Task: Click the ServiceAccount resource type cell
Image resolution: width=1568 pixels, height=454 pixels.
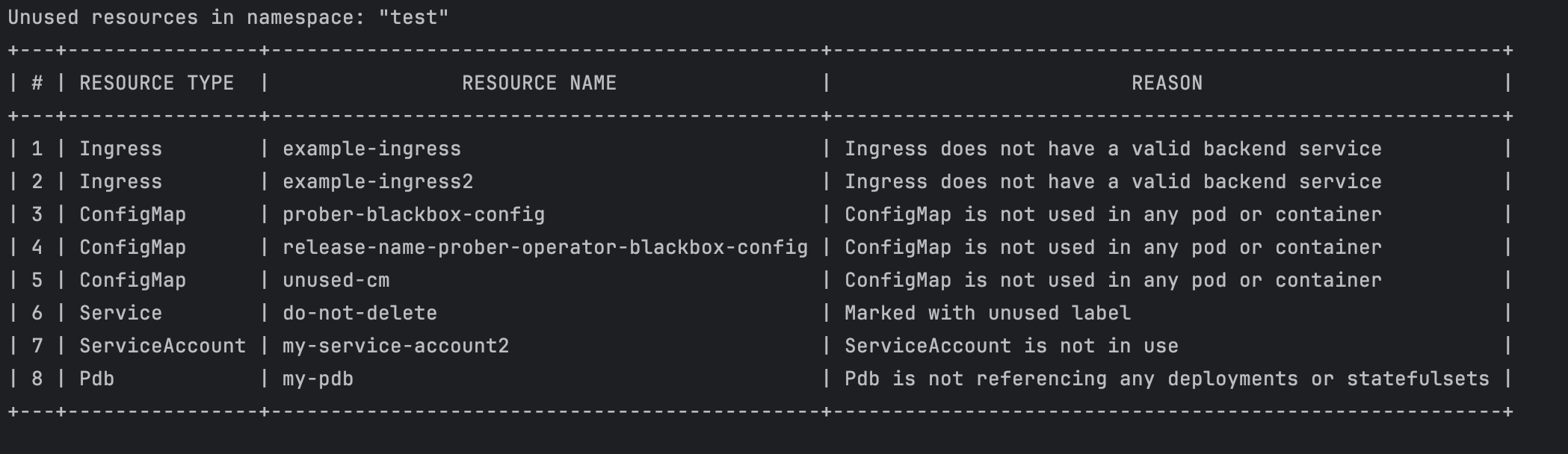Action: pyautogui.click(x=162, y=346)
